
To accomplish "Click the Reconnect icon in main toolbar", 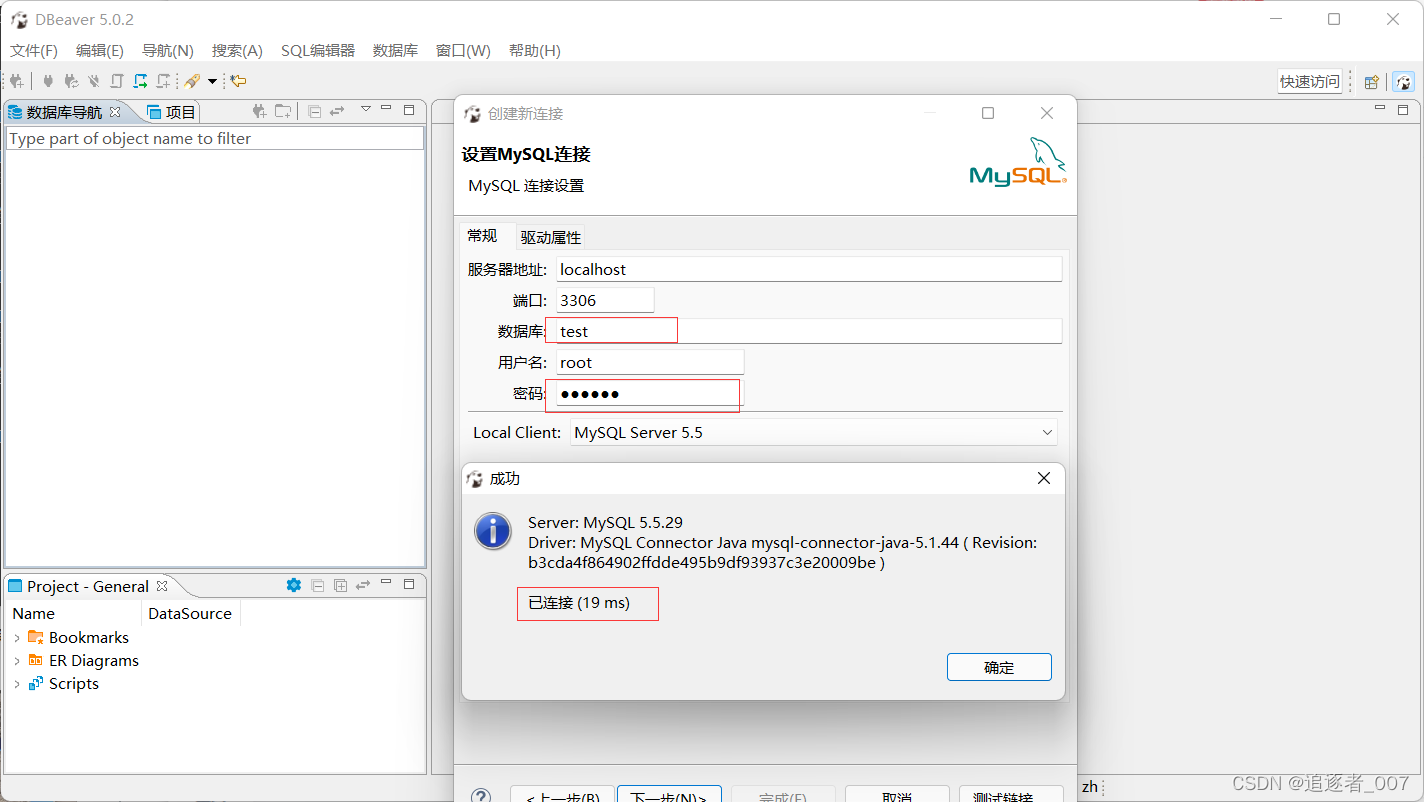I will pyautogui.click(x=71, y=81).
